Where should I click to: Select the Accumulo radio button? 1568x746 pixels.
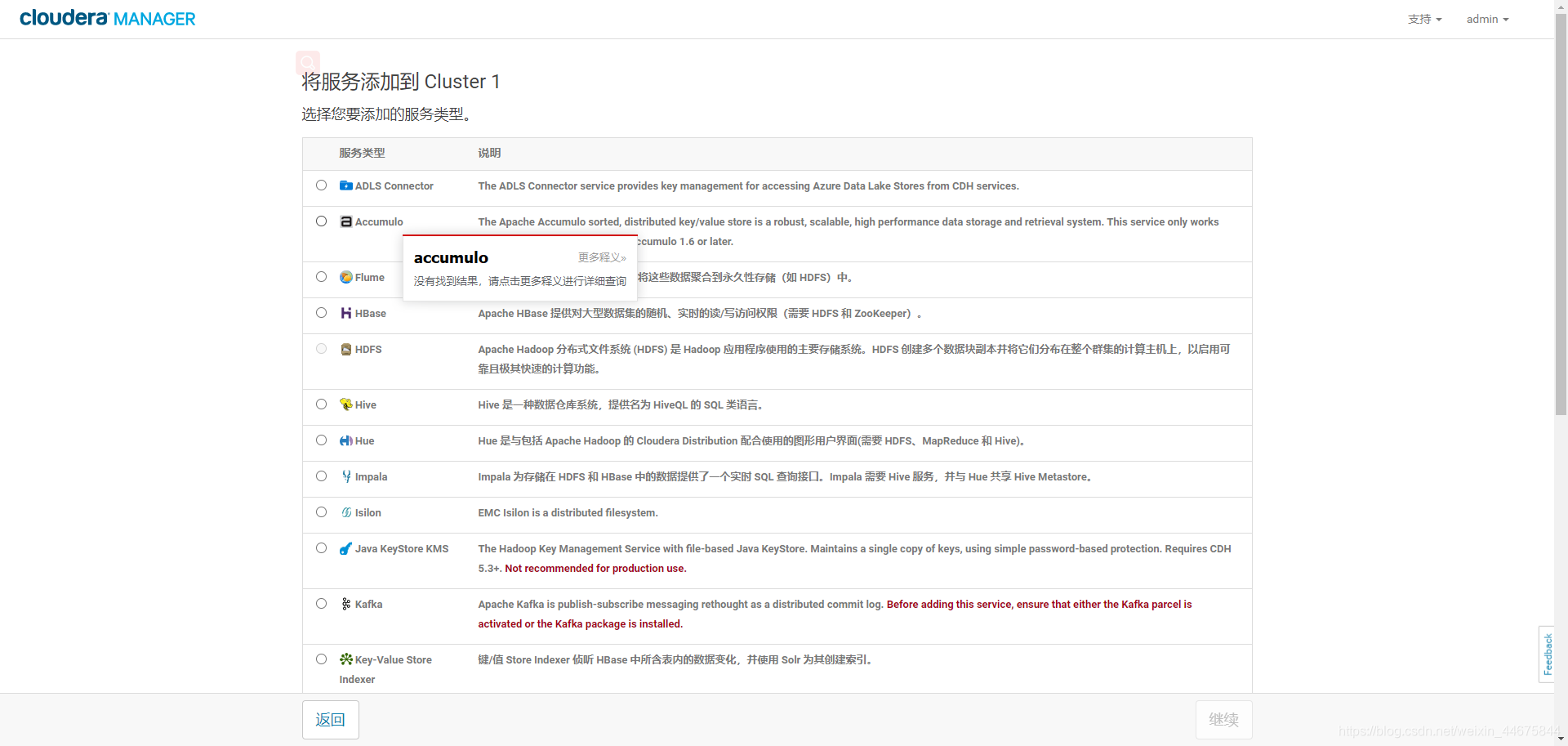322,221
